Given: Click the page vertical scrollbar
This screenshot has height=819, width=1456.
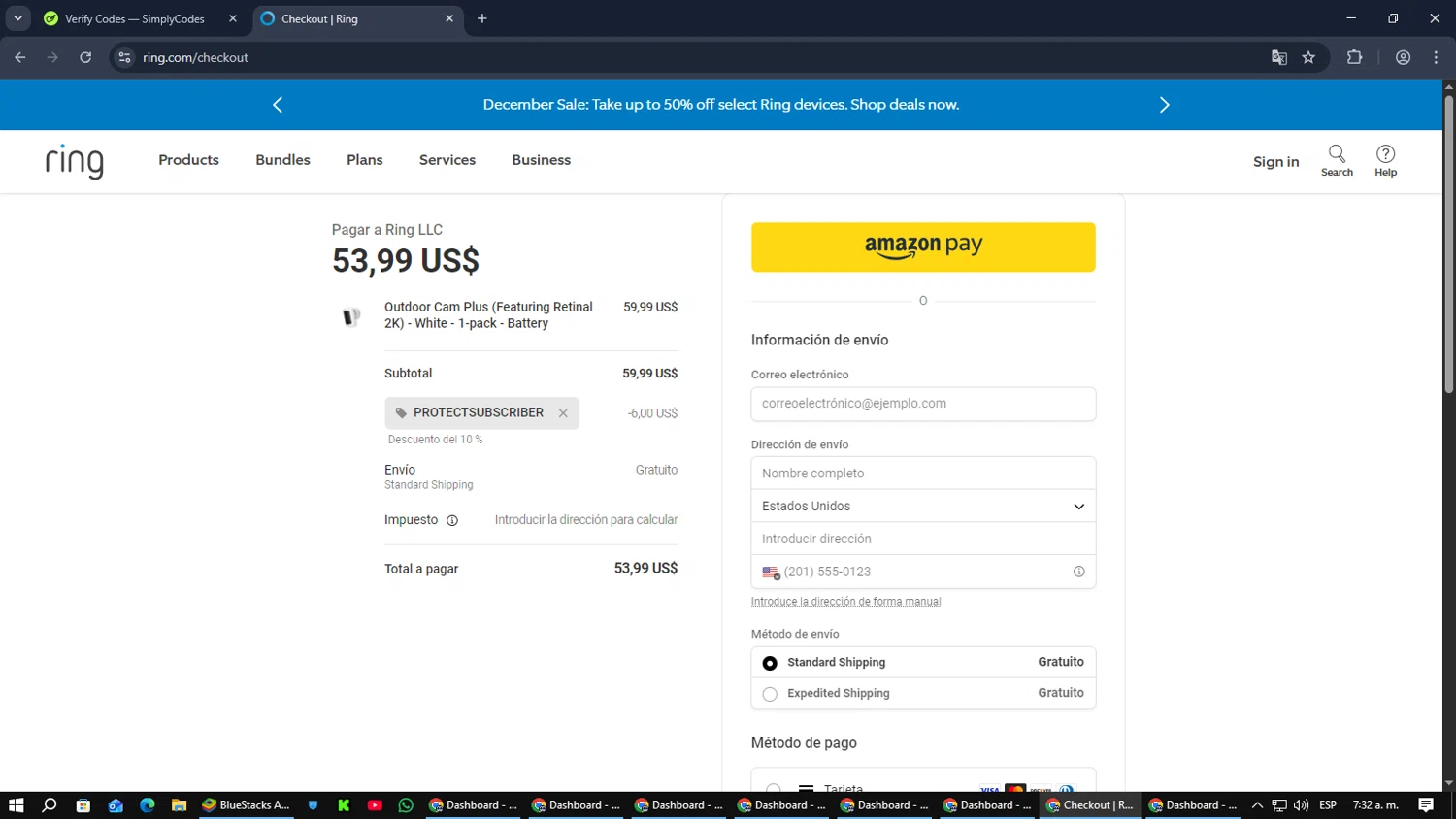Looking at the screenshot, I should [1448, 243].
